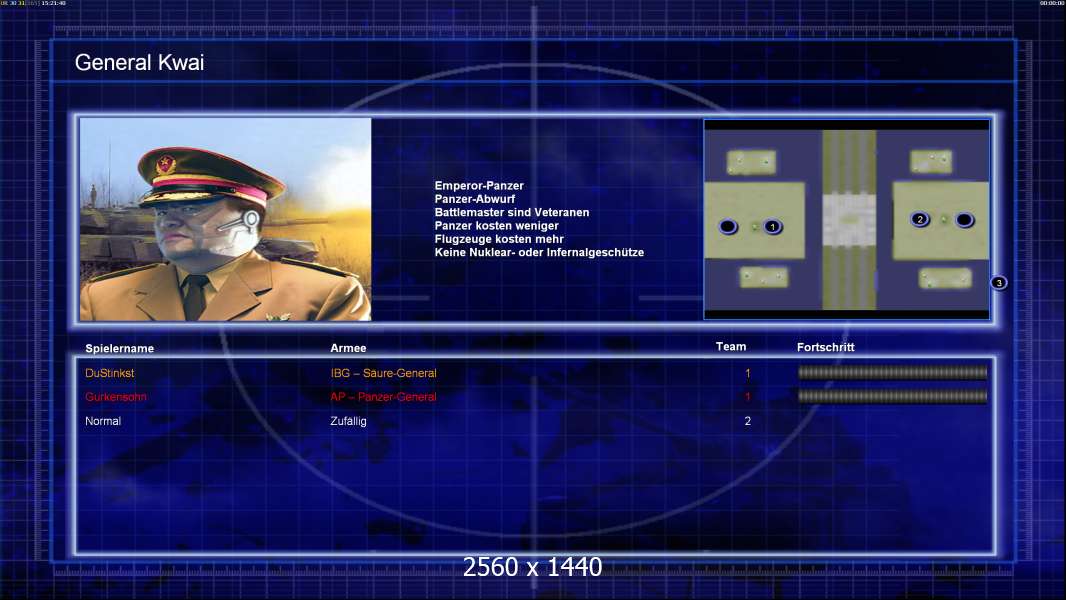1066x600 pixels.
Task: Click team number 1 for Gurkensohn
Action: pos(748,397)
